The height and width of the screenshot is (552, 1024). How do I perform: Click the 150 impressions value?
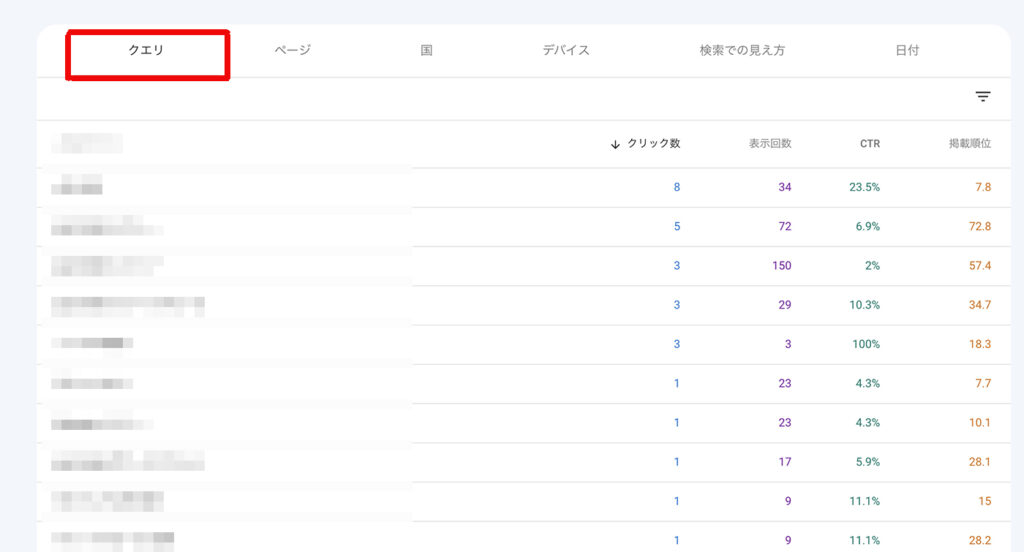pyautogui.click(x=782, y=265)
